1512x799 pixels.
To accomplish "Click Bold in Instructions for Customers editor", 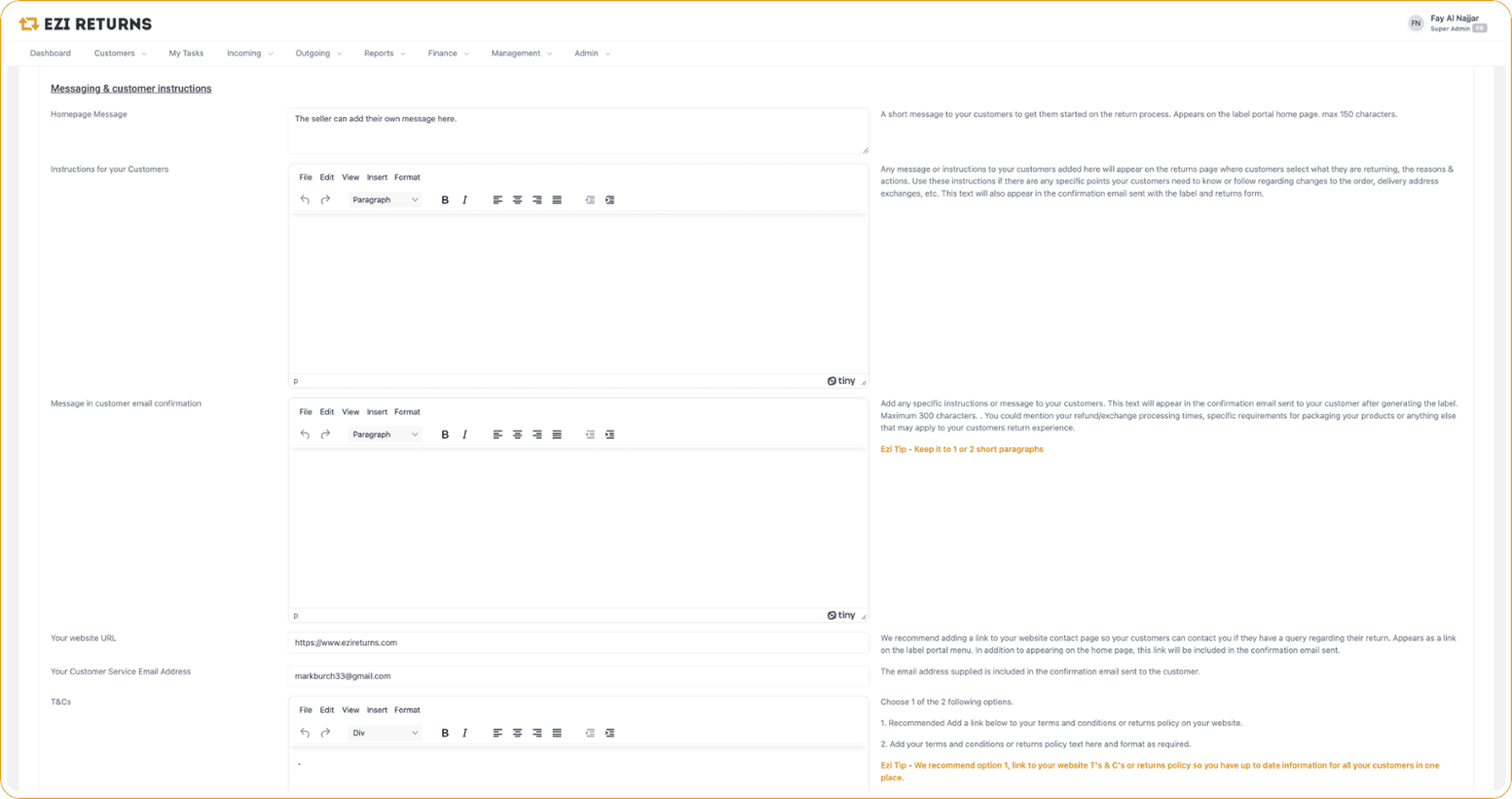I will [x=445, y=200].
